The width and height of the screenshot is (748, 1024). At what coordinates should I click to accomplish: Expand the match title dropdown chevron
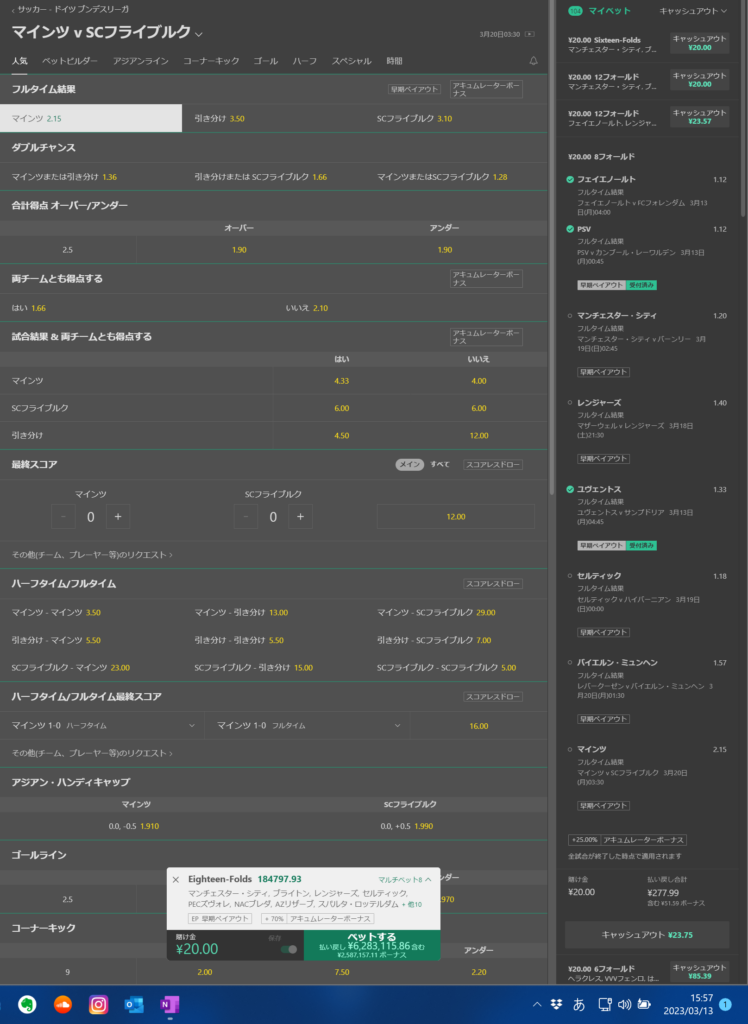coord(199,34)
